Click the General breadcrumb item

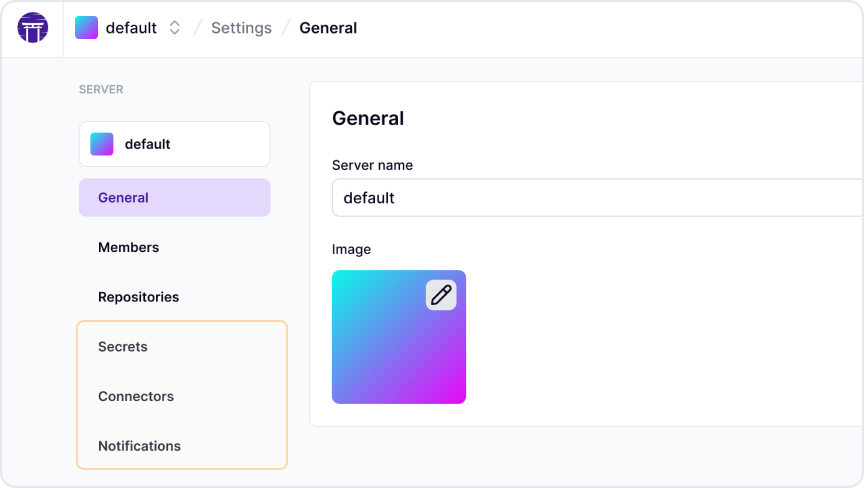(328, 28)
